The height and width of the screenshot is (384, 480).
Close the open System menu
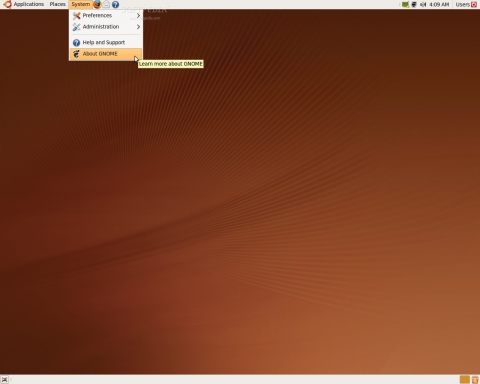pos(80,4)
